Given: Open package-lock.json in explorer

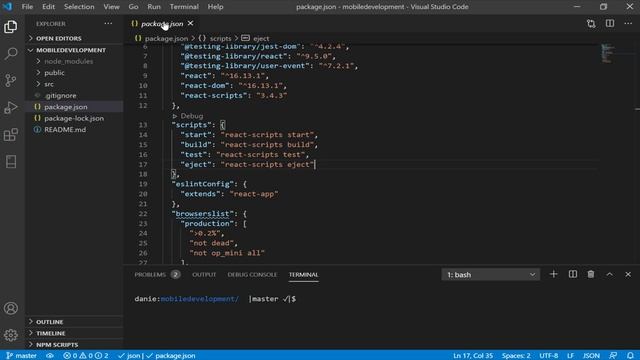Looking at the screenshot, I should click(74, 118).
